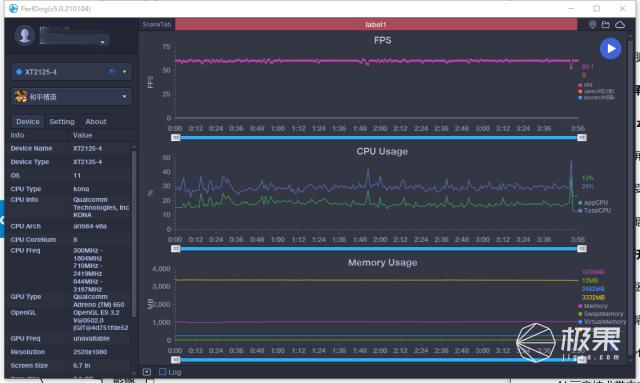Open the cloud upload icon

pos(620,24)
